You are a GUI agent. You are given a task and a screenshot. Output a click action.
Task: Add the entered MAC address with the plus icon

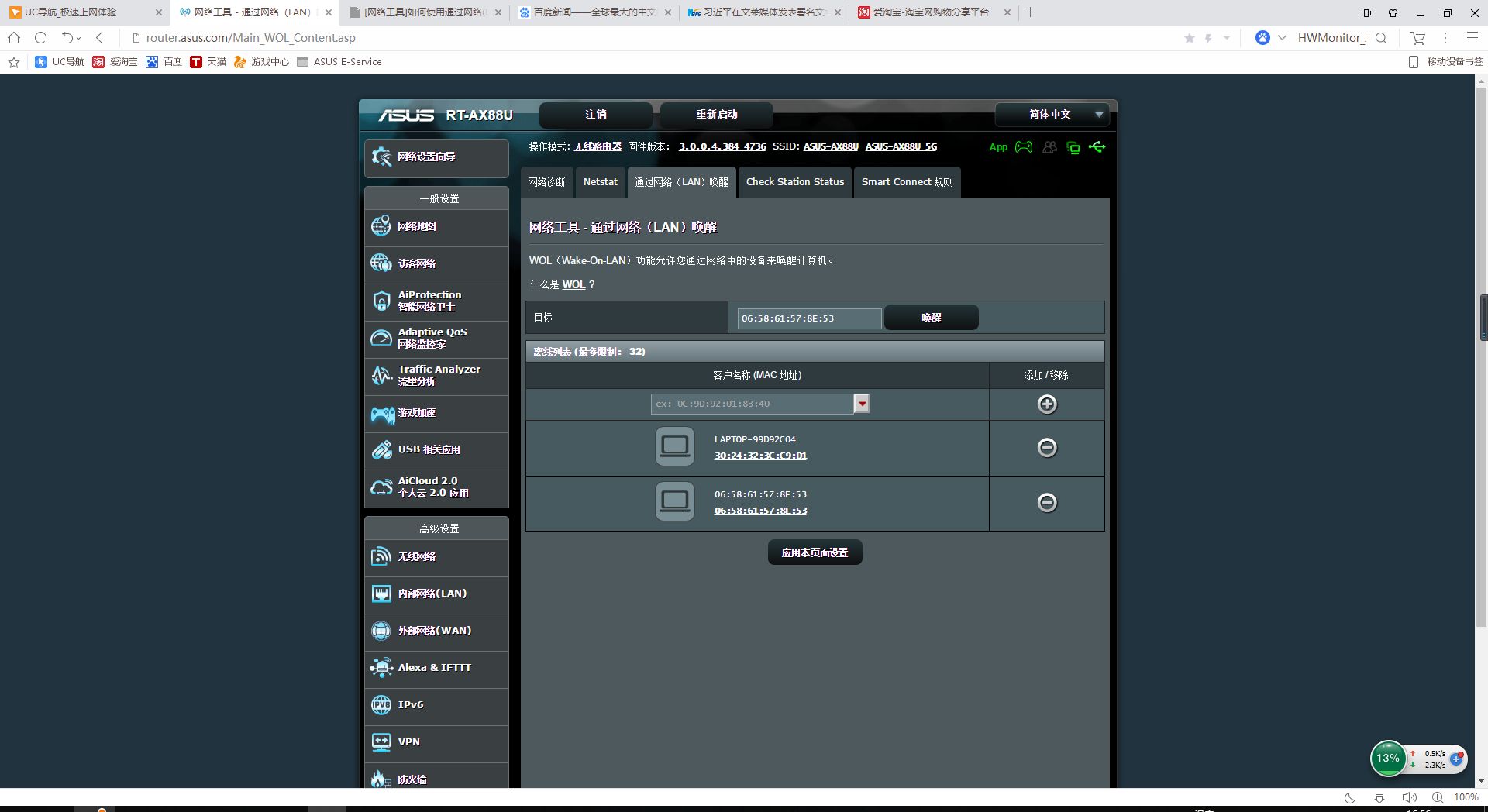coord(1047,404)
